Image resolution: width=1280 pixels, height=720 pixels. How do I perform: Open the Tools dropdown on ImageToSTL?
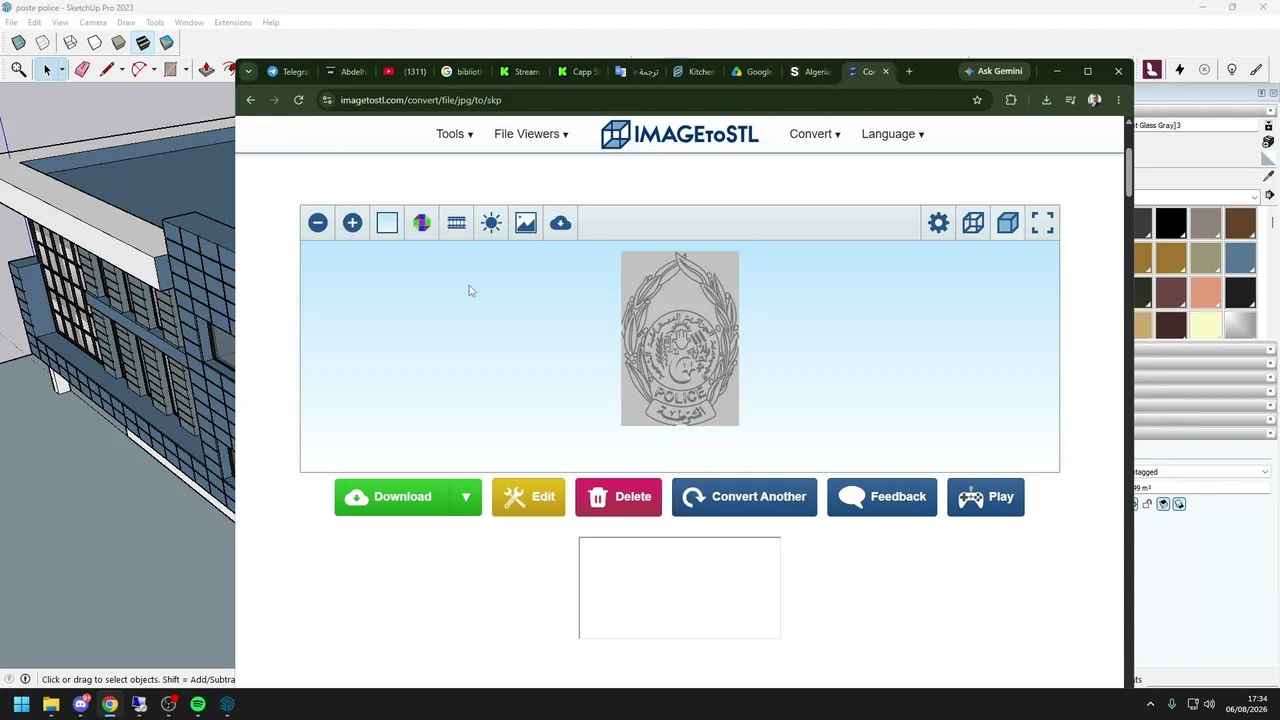click(x=454, y=134)
